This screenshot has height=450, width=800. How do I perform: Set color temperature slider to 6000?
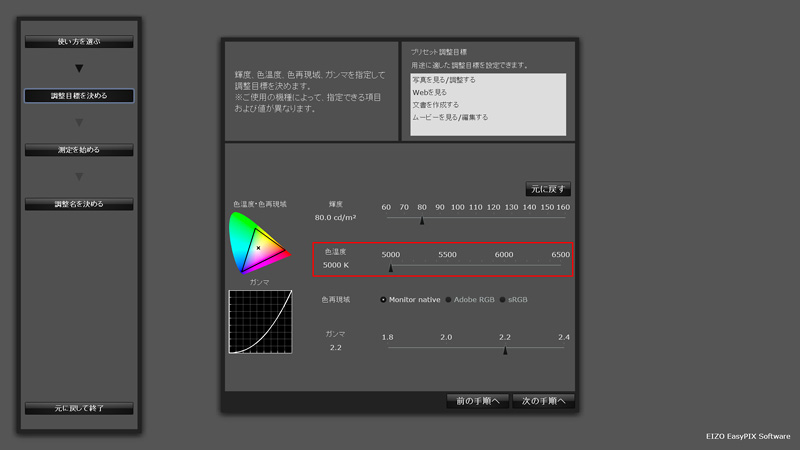pos(503,267)
